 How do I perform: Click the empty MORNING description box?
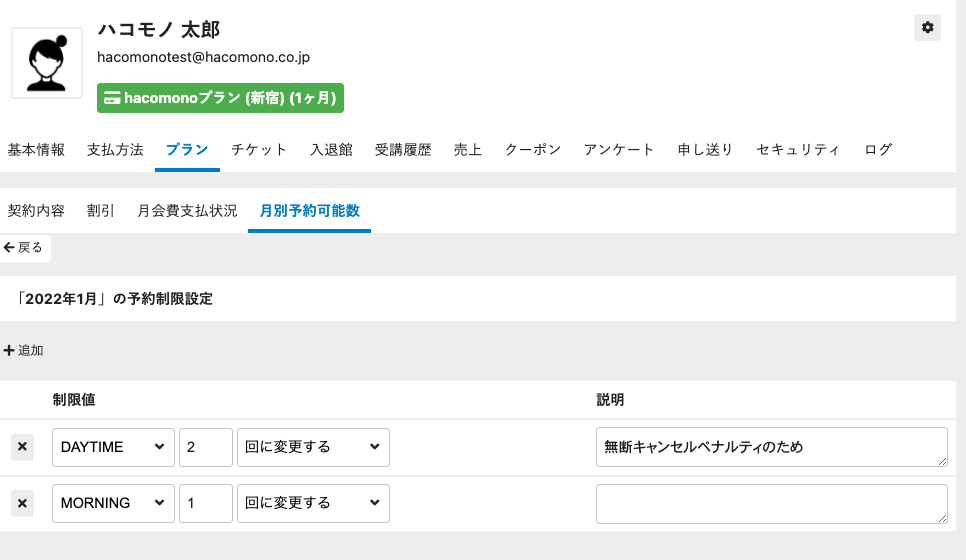pos(770,503)
